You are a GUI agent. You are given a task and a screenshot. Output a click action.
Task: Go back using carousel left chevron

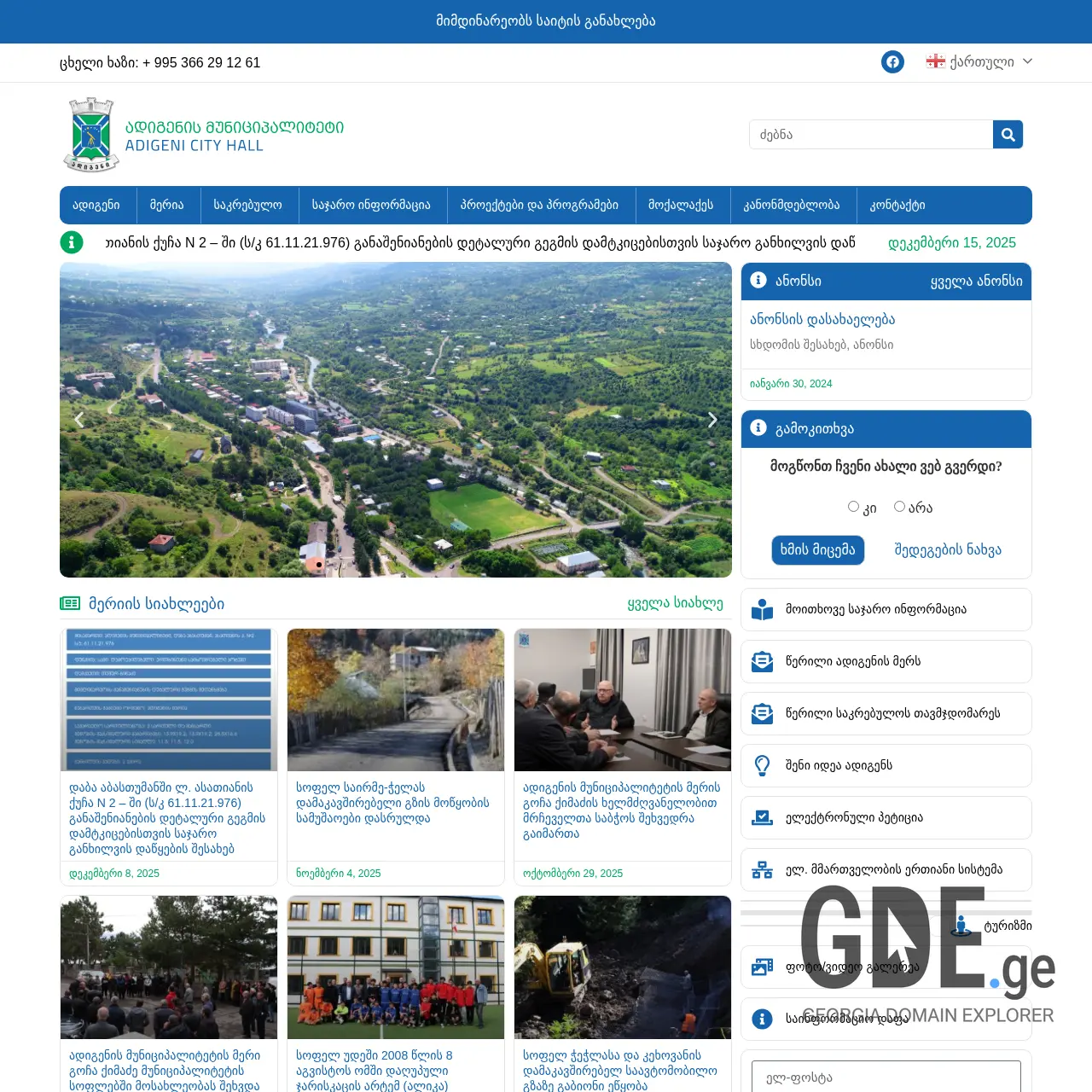pyautogui.click(x=78, y=420)
